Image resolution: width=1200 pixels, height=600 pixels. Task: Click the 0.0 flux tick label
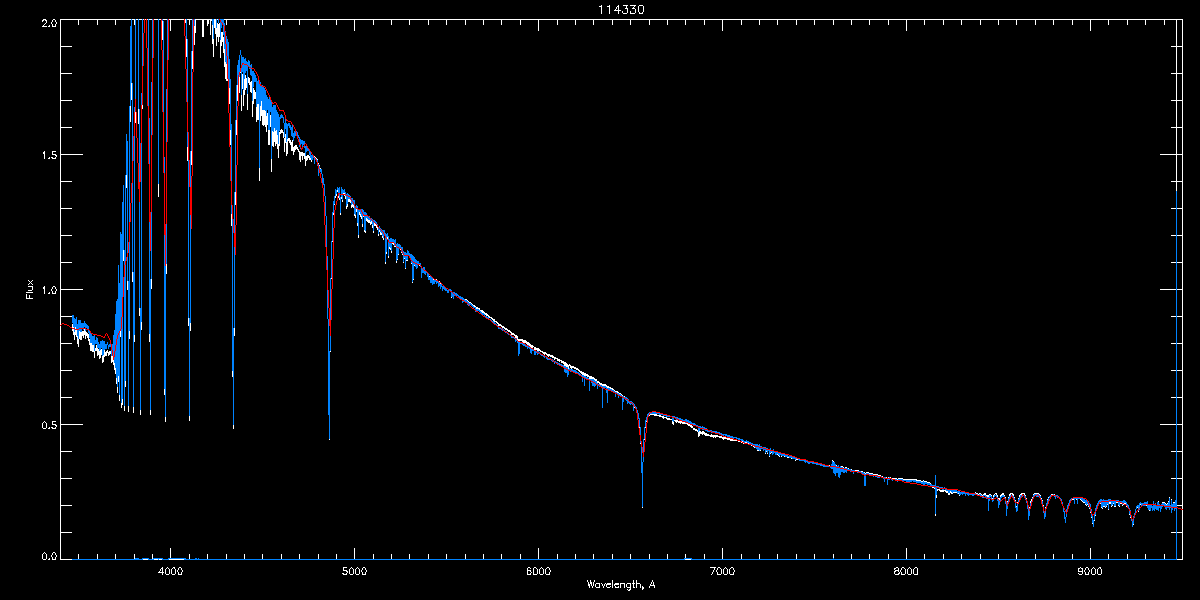47,556
